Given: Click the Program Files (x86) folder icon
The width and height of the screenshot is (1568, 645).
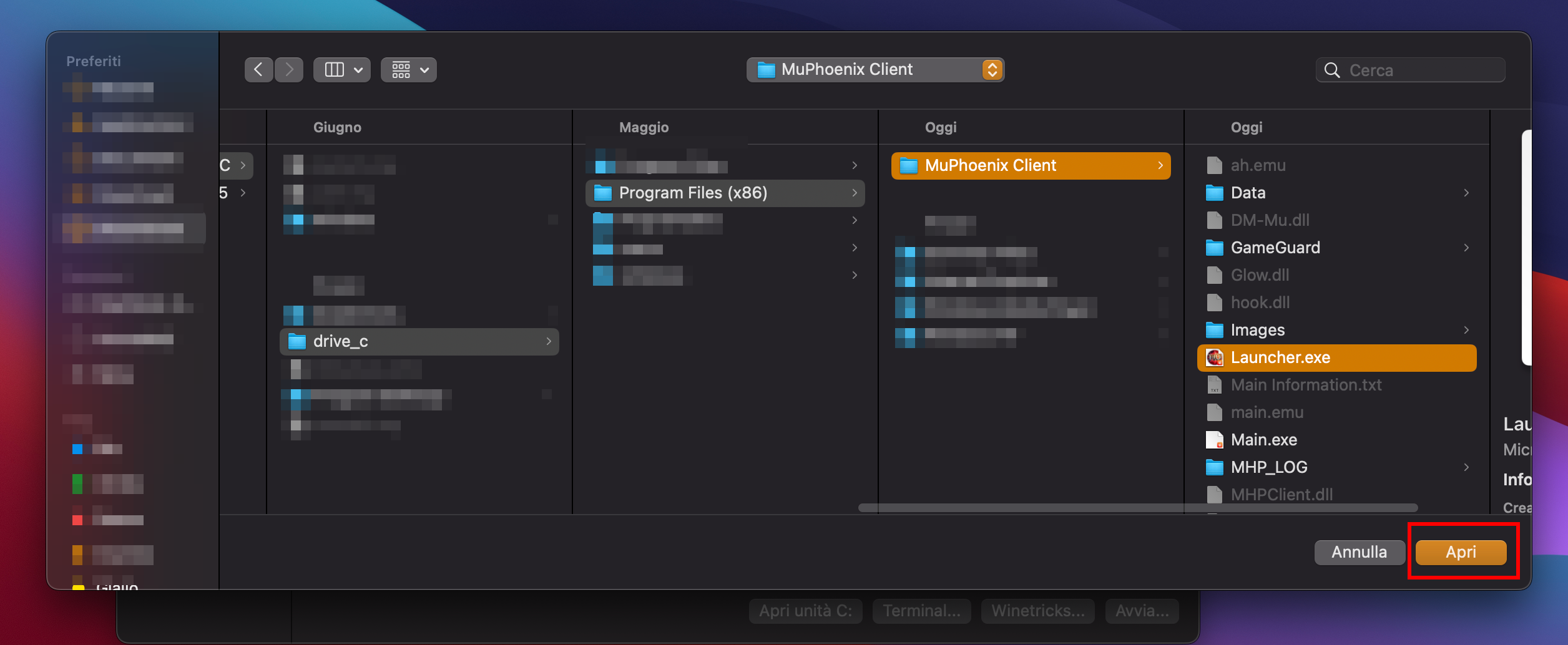Looking at the screenshot, I should pos(603,193).
